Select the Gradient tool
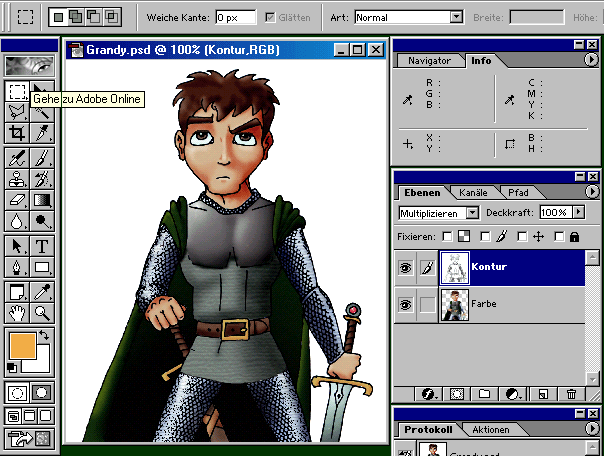 (42, 200)
